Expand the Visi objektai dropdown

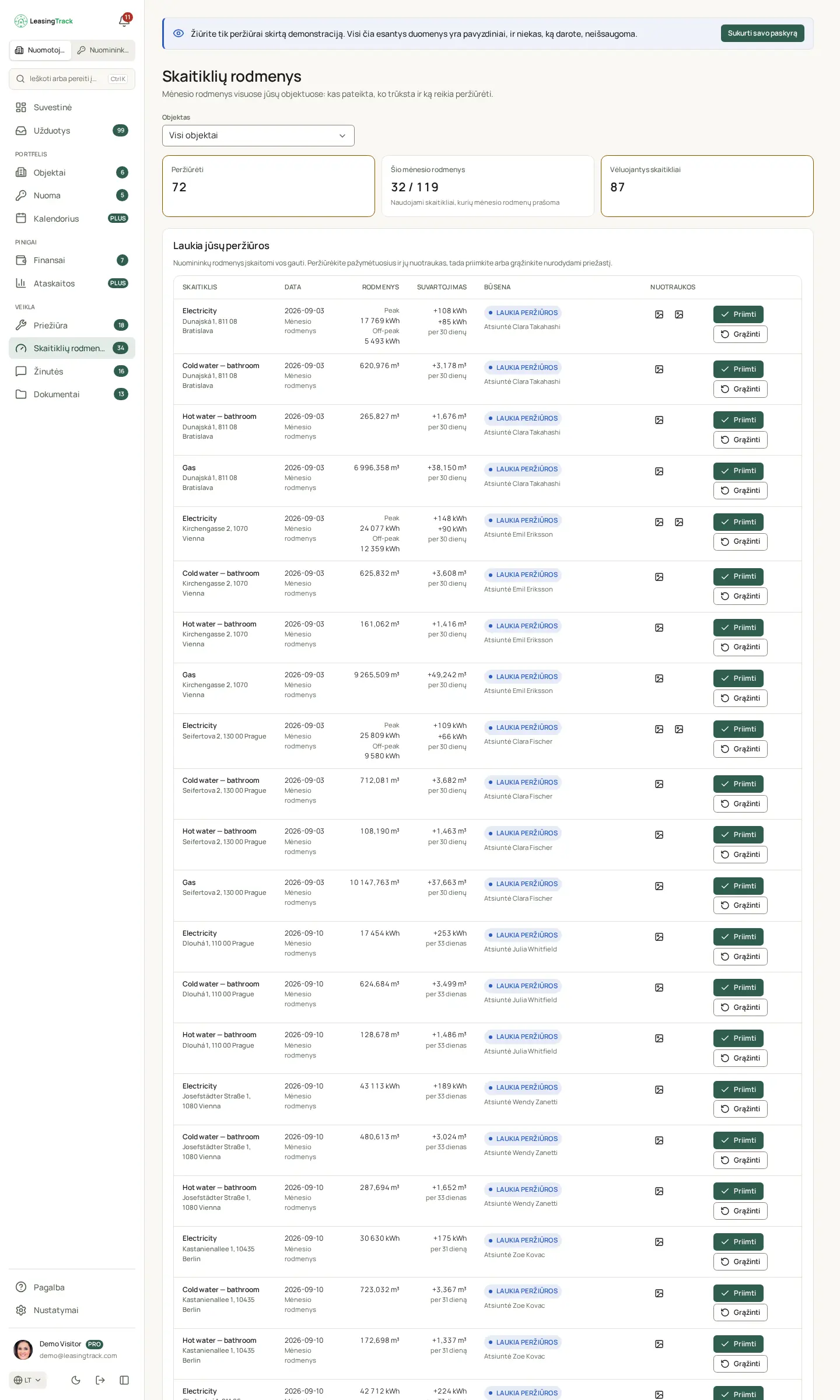(x=258, y=135)
